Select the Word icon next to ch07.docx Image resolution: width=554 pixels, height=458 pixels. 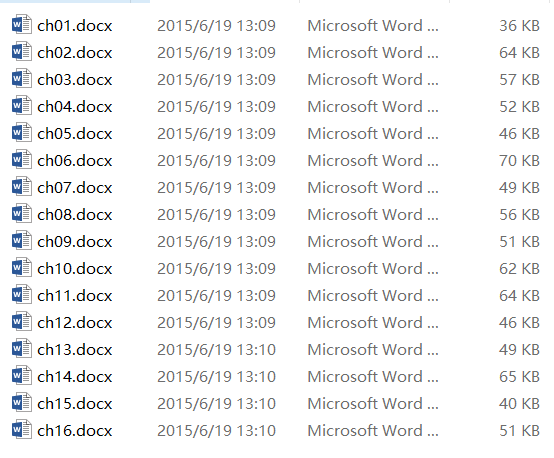[22, 186]
